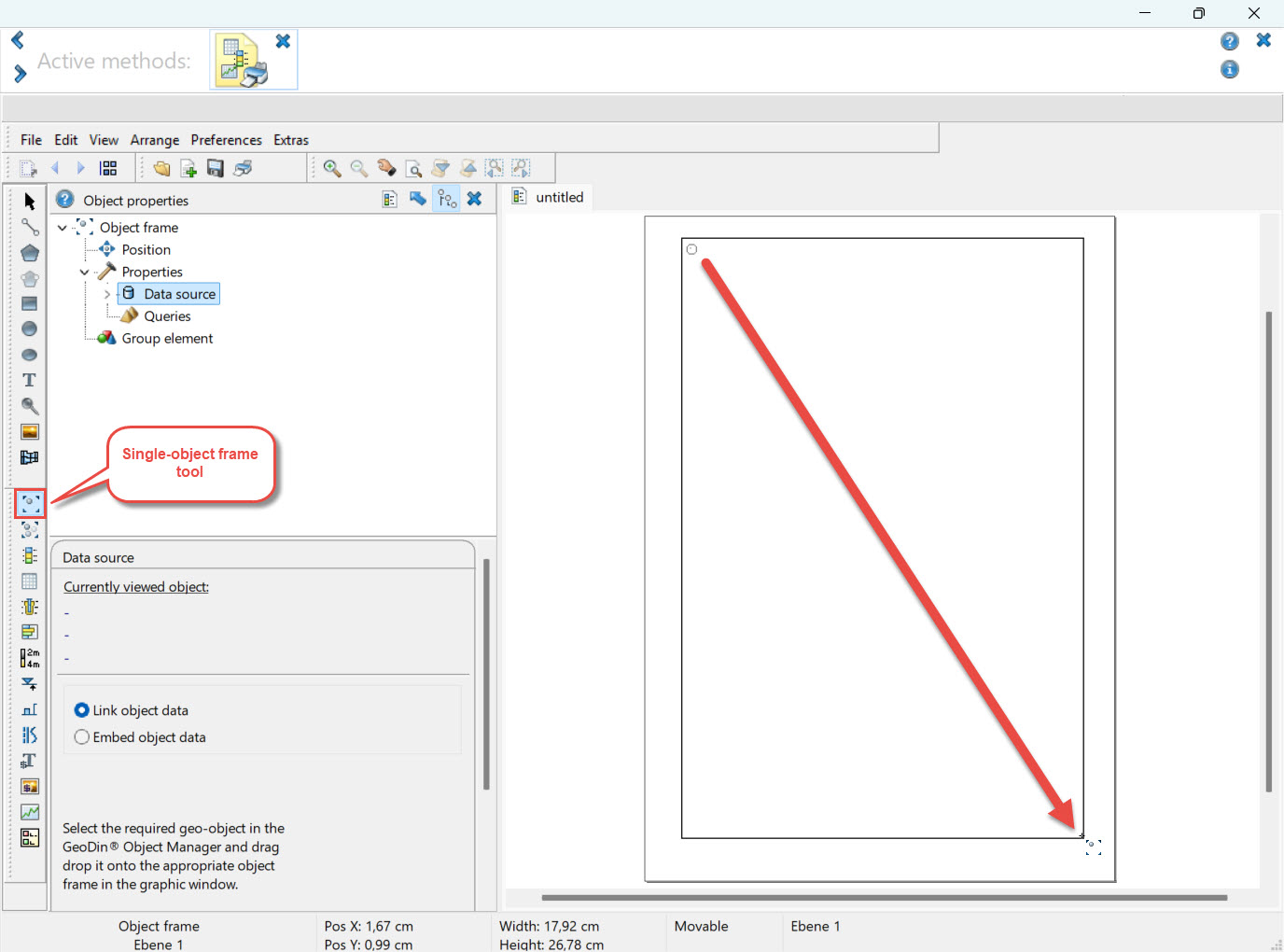The height and width of the screenshot is (952, 1284).
Task: Open the Arrange menu
Action: 154,140
